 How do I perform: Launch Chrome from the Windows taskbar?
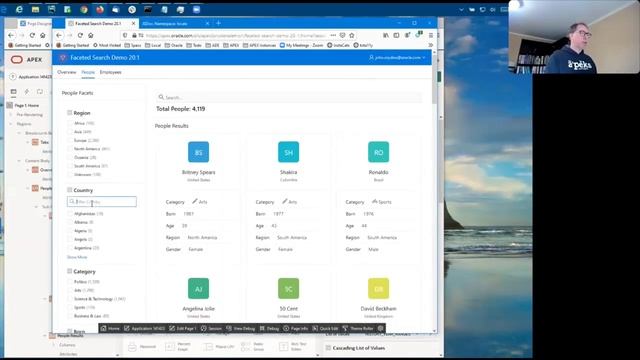[84, 9]
